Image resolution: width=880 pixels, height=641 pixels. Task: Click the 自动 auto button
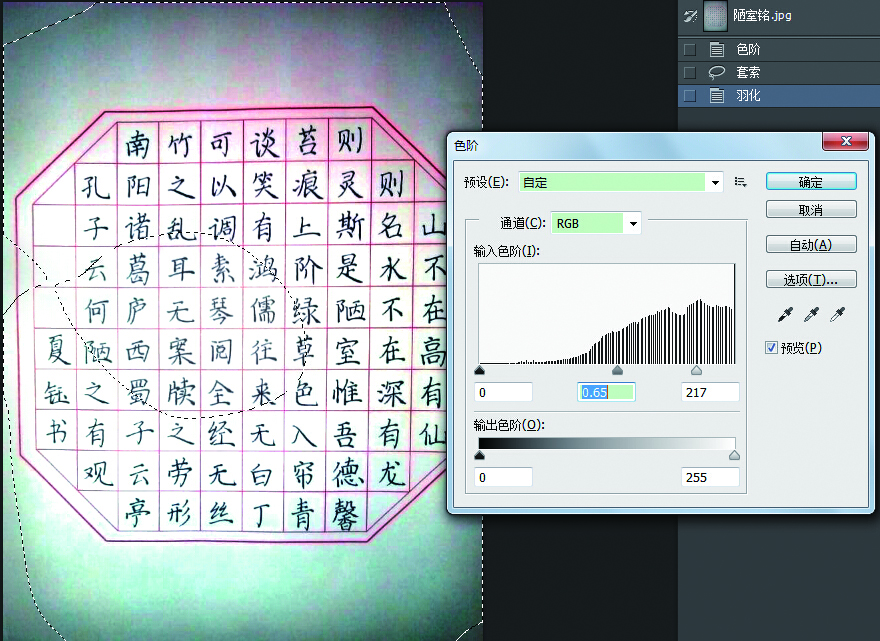point(811,245)
